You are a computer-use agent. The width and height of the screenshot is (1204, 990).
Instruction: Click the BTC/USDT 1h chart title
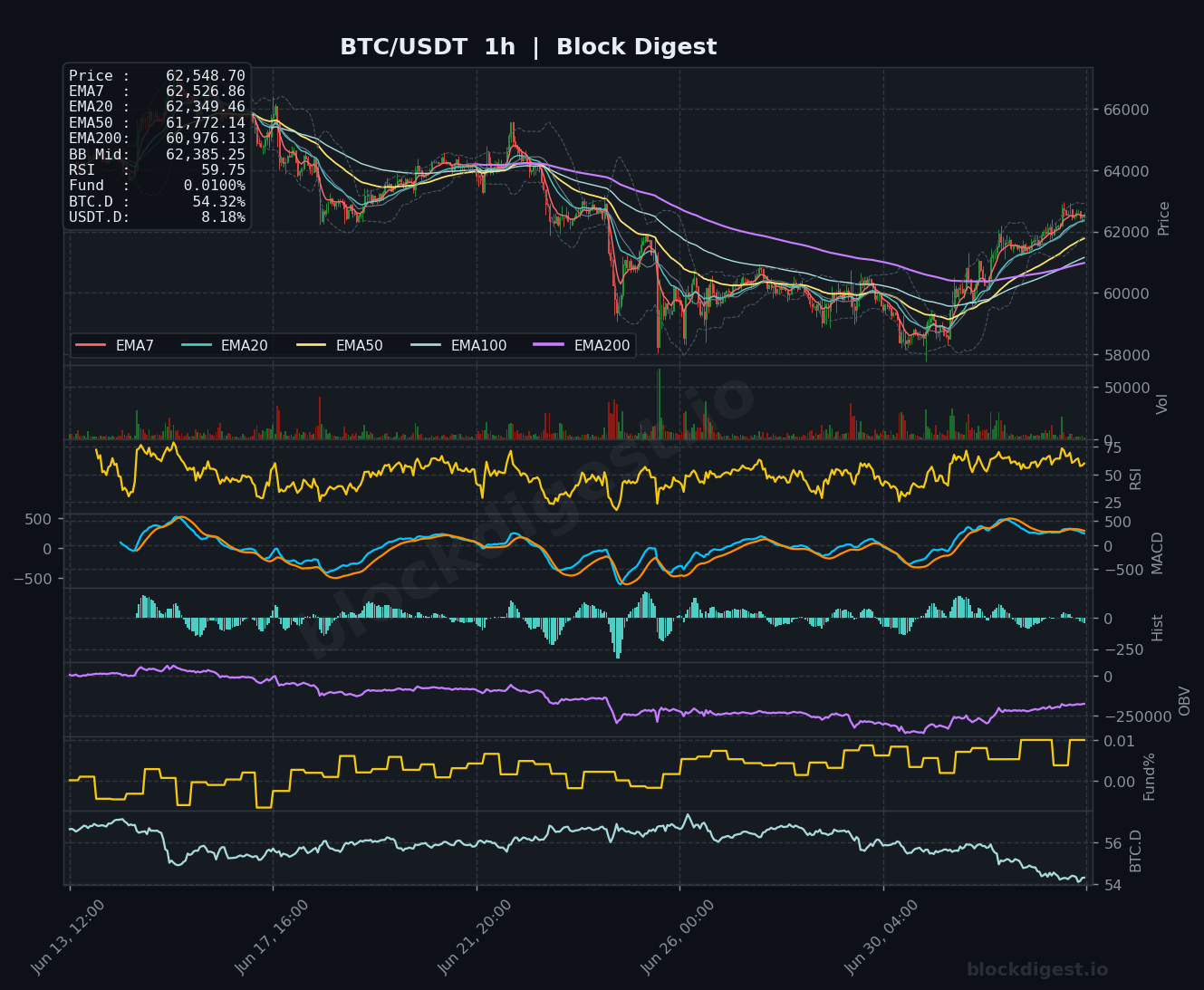click(x=528, y=47)
